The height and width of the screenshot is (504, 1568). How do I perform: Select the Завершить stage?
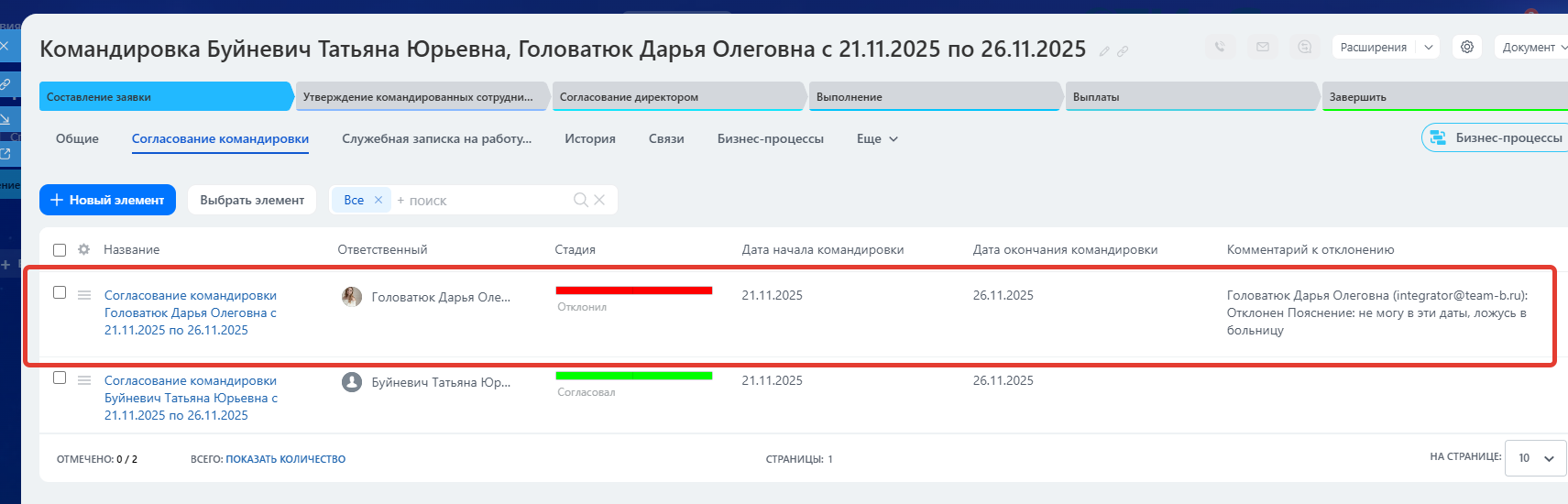point(1445,96)
